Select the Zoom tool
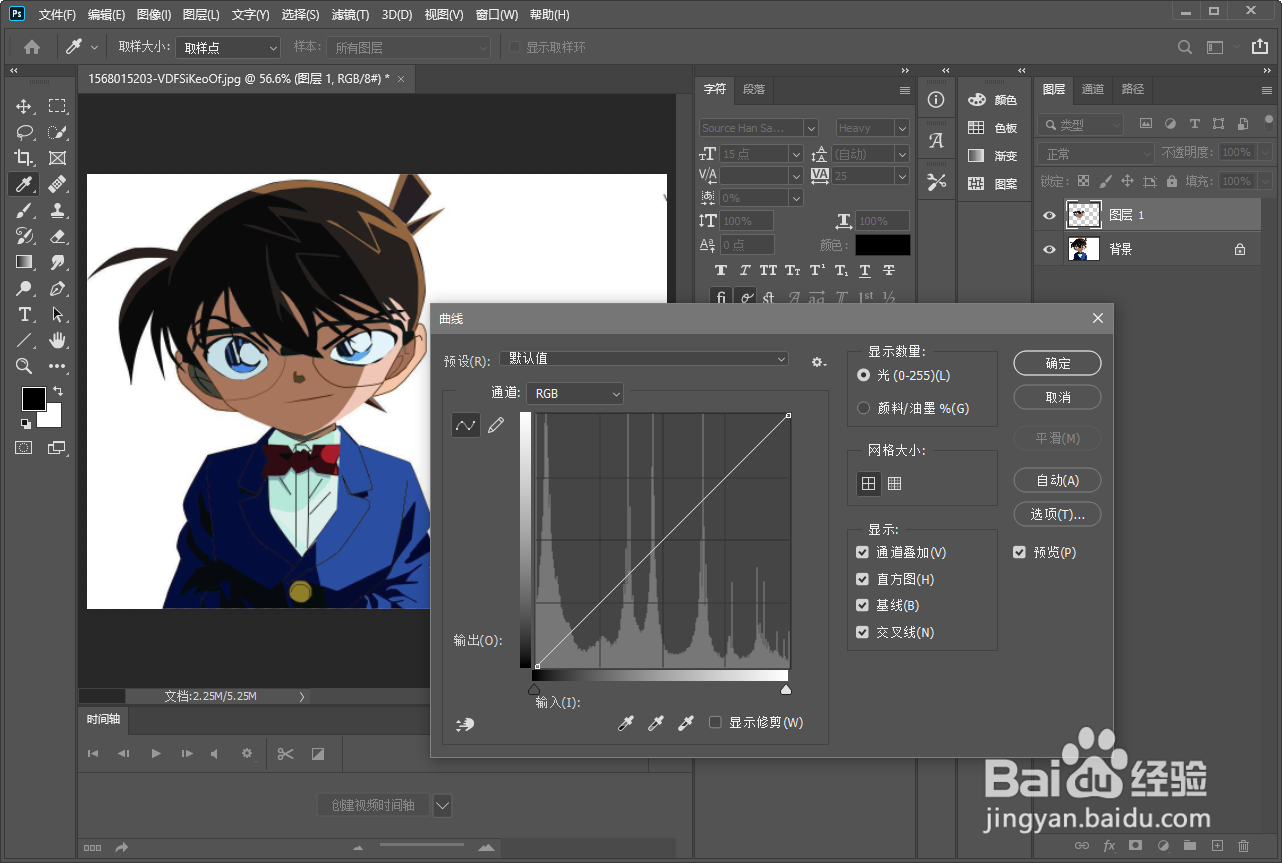This screenshot has width=1282, height=863. [24, 366]
